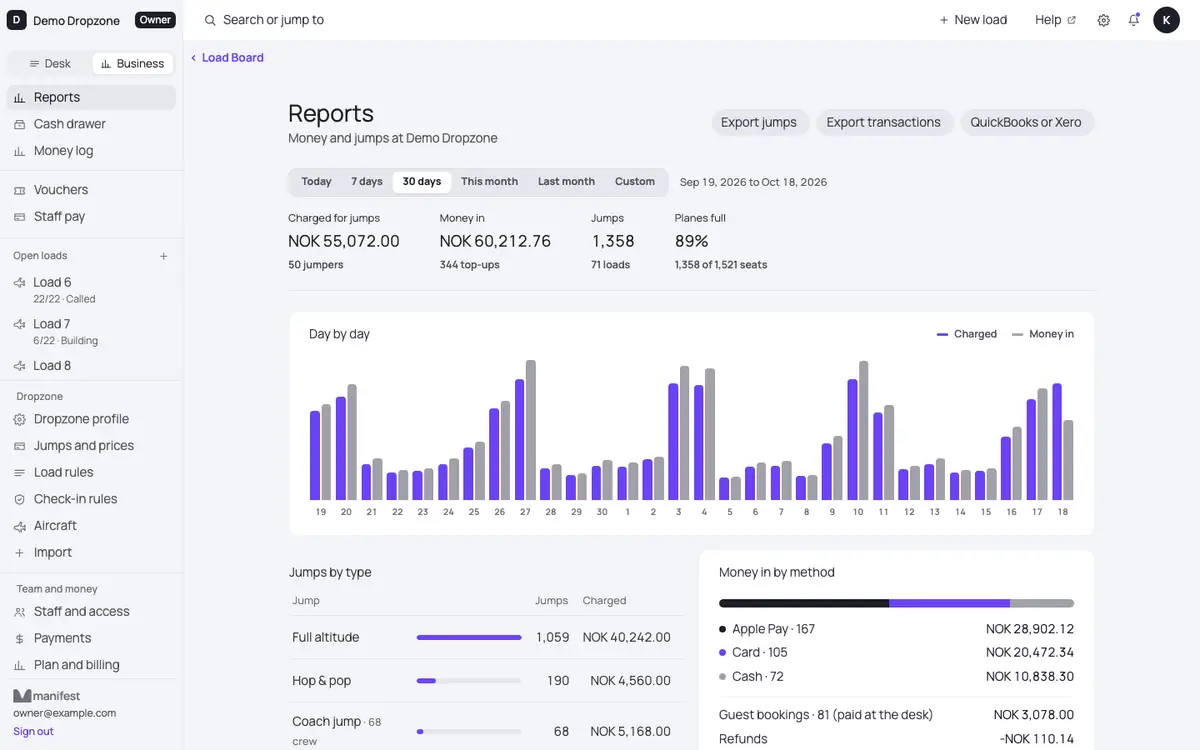The width and height of the screenshot is (1200, 750).
Task: Open the Help link
Action: tap(1055, 20)
